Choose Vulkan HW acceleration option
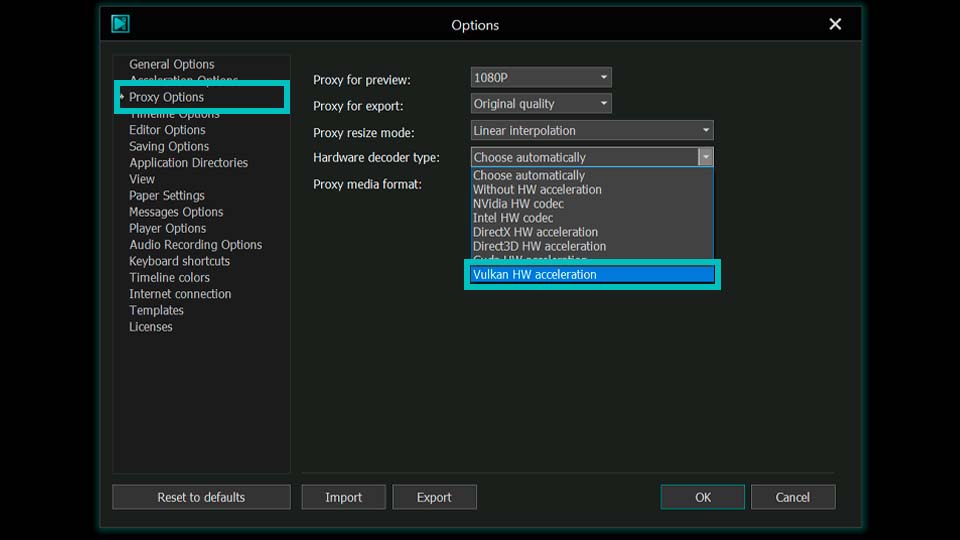Image resolution: width=960 pixels, height=540 pixels. tap(592, 274)
